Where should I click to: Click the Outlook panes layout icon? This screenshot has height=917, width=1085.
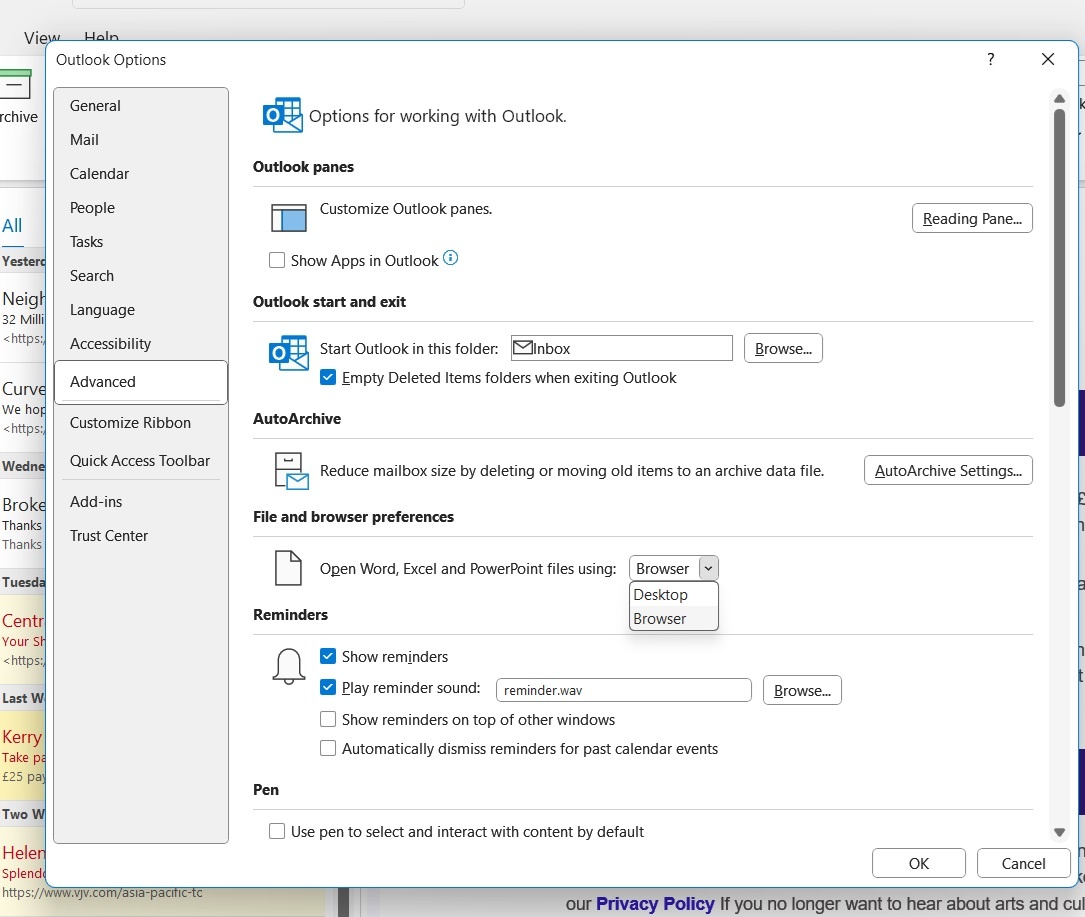coord(289,217)
